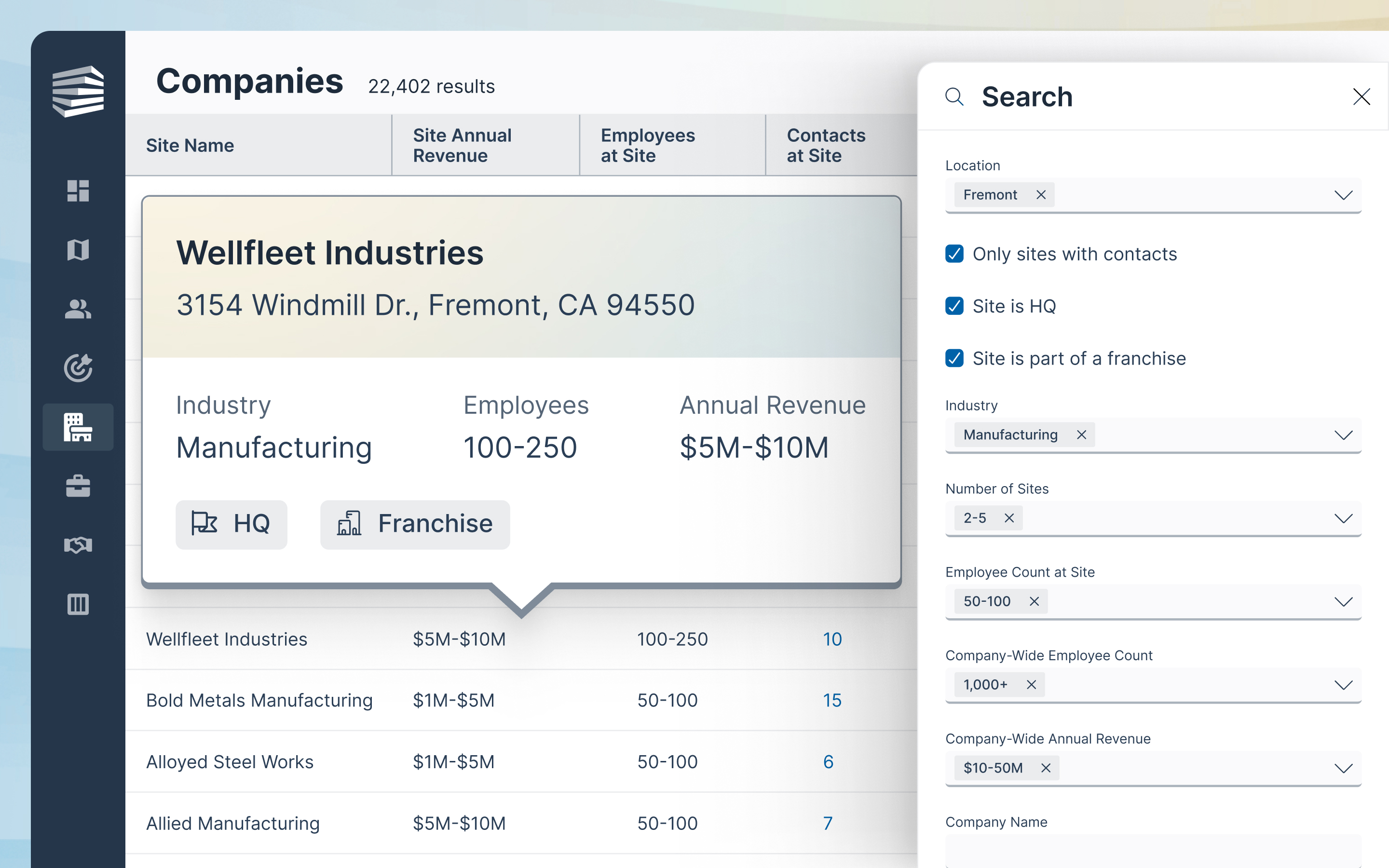This screenshot has width=1389, height=868.
Task: Open the briefcase sidebar icon
Action: coord(78,486)
